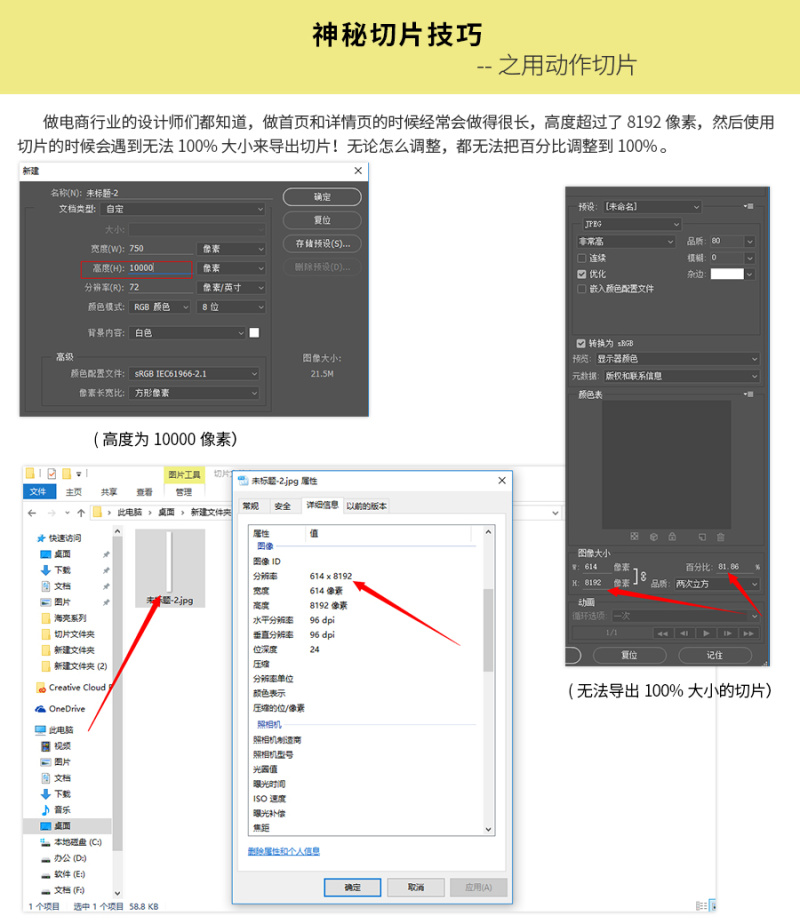This screenshot has width=800, height=924.
Task: Disable the 转换为 sRGB checkbox
Action: tap(582, 342)
